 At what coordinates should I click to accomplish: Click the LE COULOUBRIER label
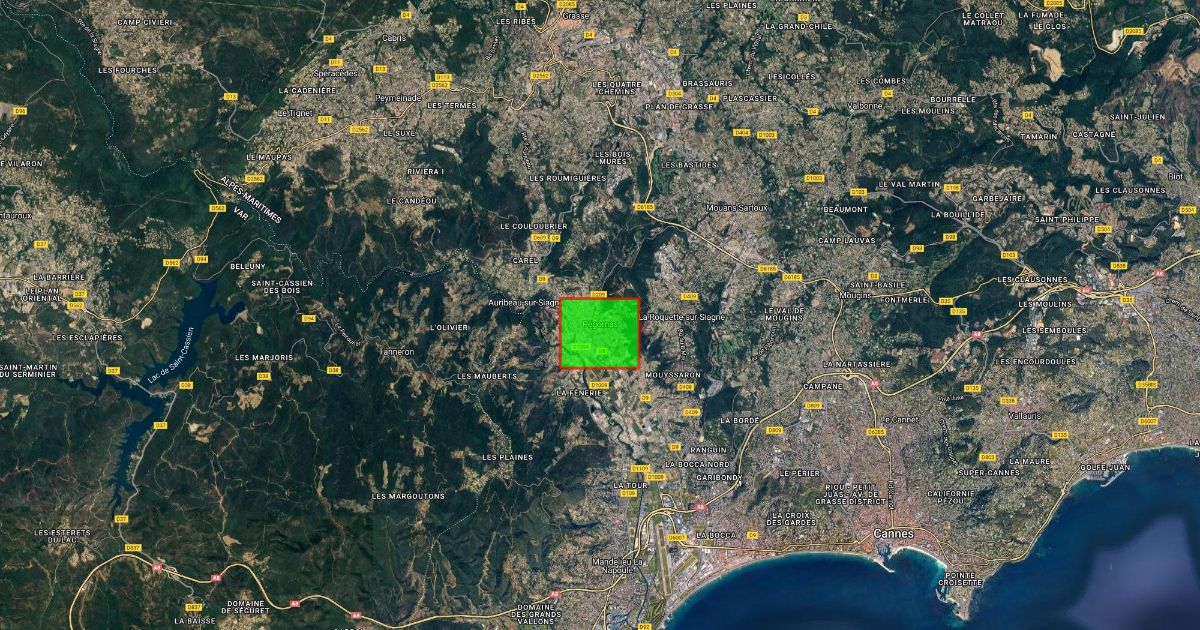coord(534,226)
